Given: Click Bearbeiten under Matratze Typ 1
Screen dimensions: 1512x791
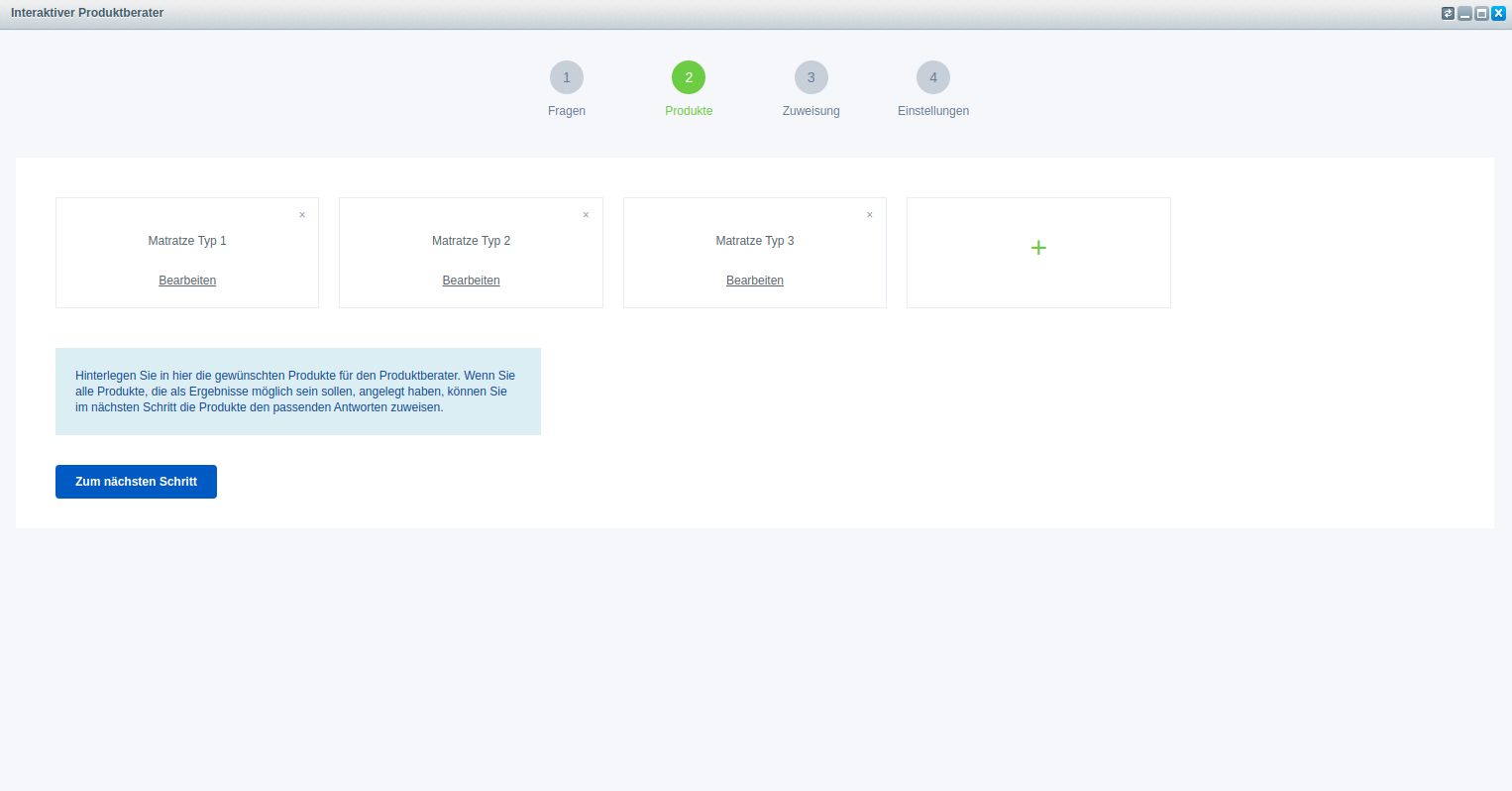Looking at the screenshot, I should 187,281.
